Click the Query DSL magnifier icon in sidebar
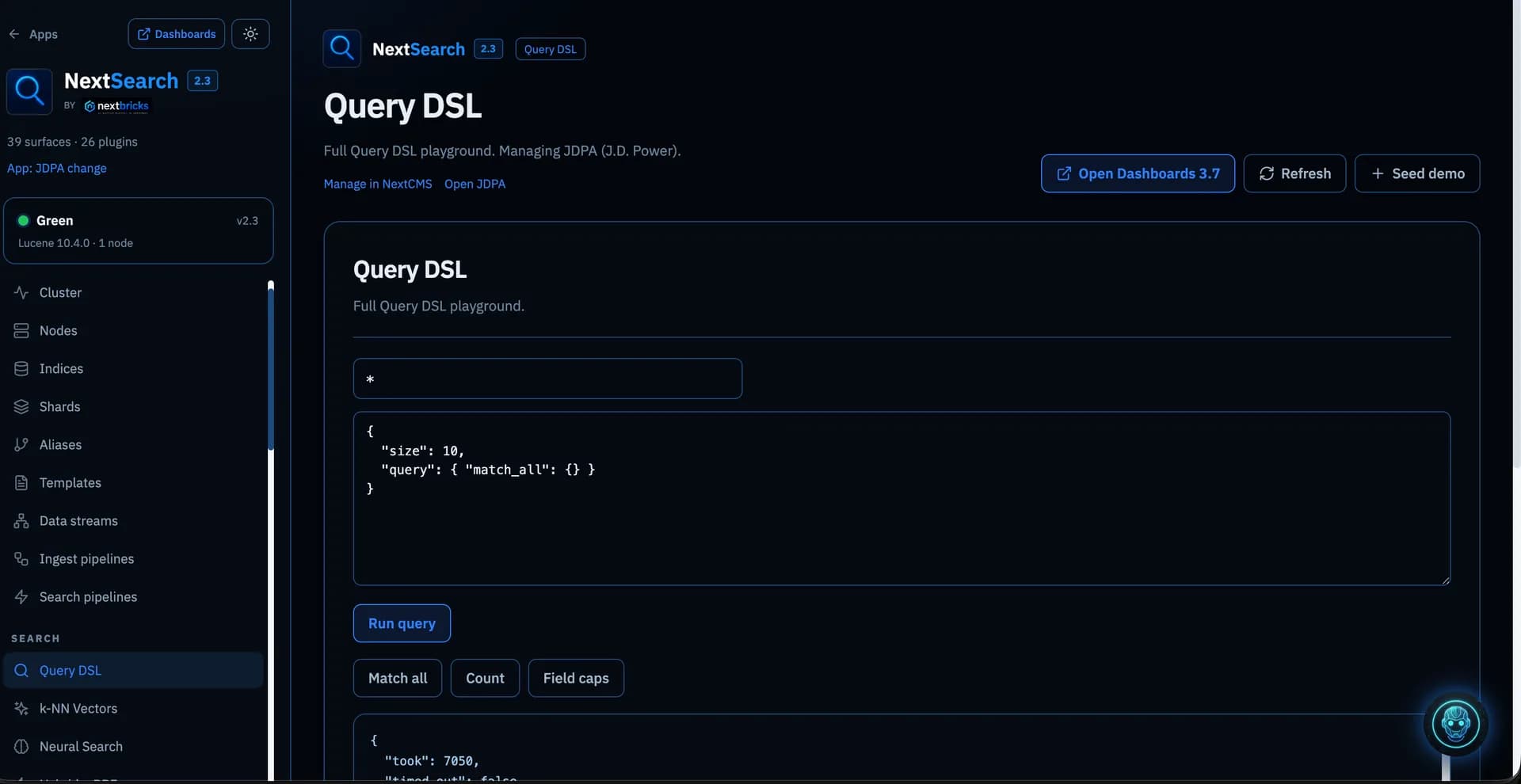Image resolution: width=1521 pixels, height=784 pixels. click(21, 670)
